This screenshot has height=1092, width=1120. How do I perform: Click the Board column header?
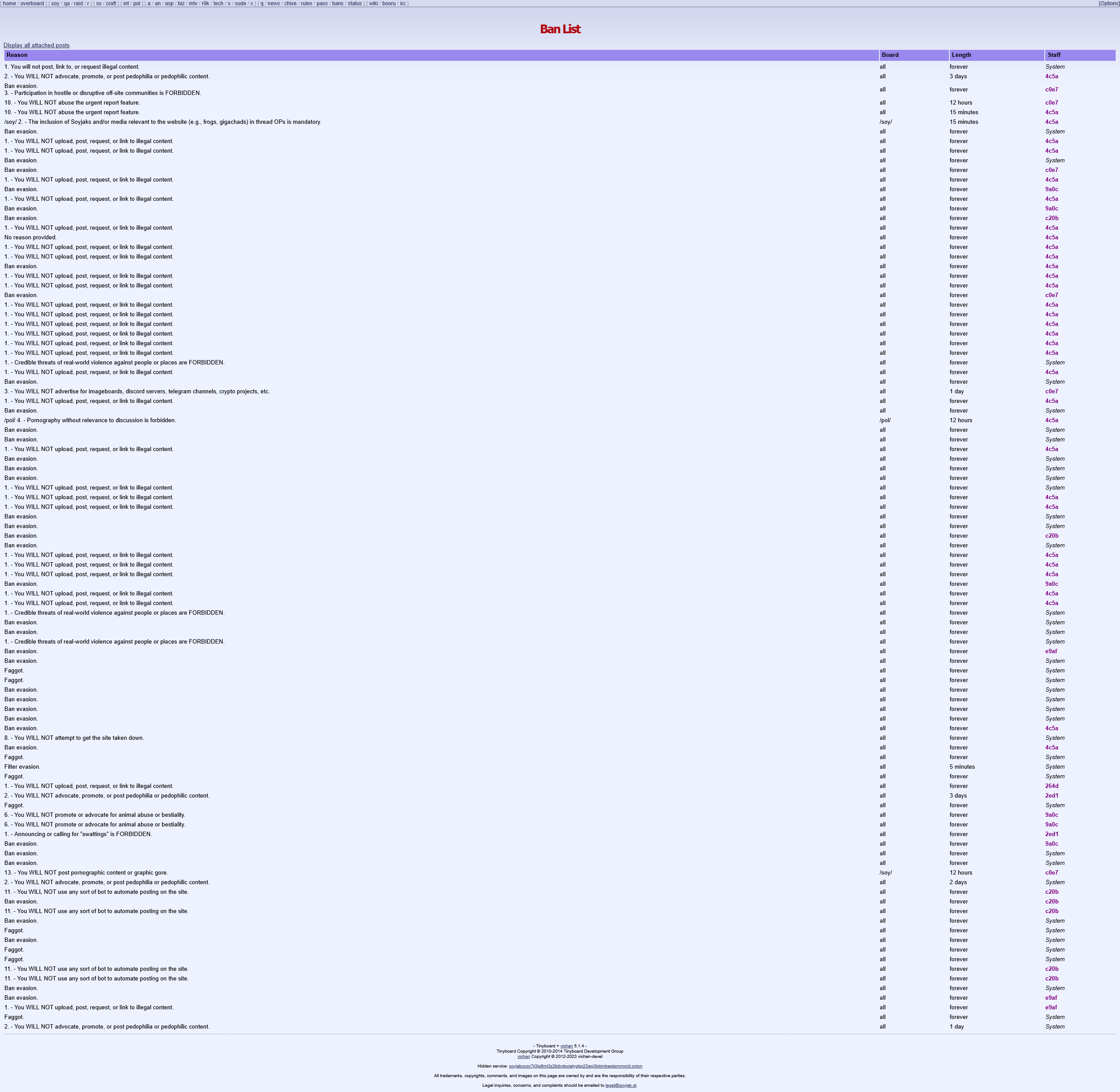(x=890, y=55)
